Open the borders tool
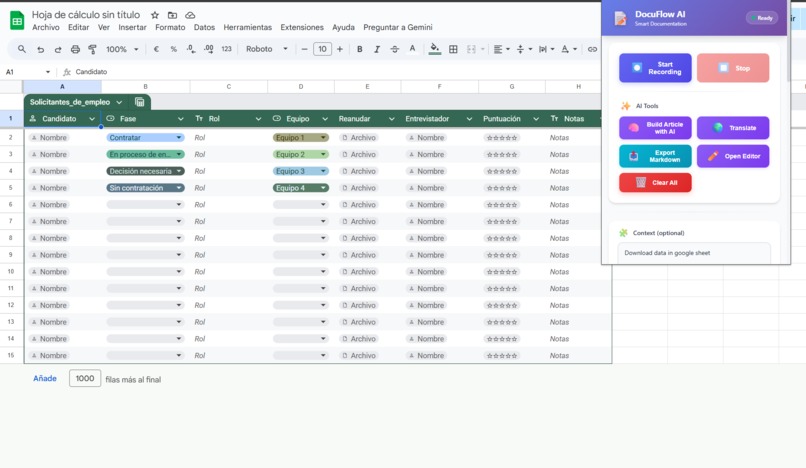The image size is (806, 468). point(453,49)
